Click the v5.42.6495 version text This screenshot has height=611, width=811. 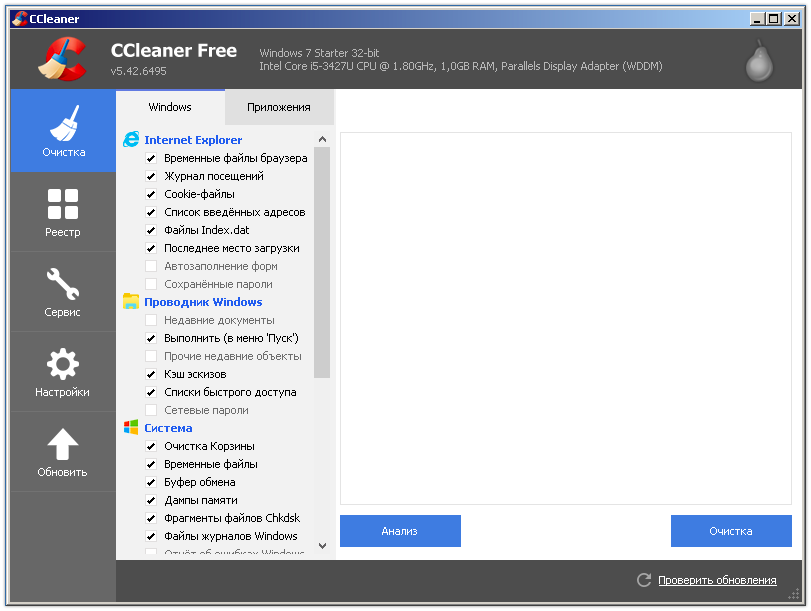pos(139,71)
